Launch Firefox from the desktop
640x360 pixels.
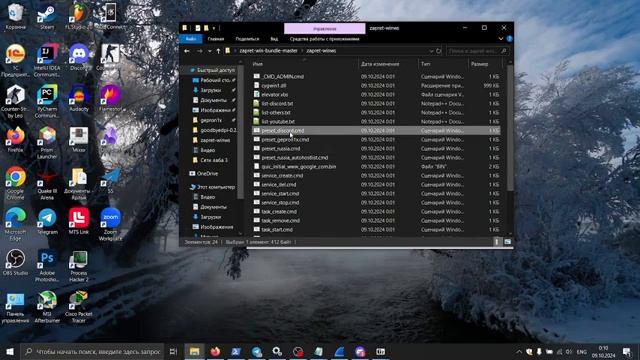pos(16,140)
